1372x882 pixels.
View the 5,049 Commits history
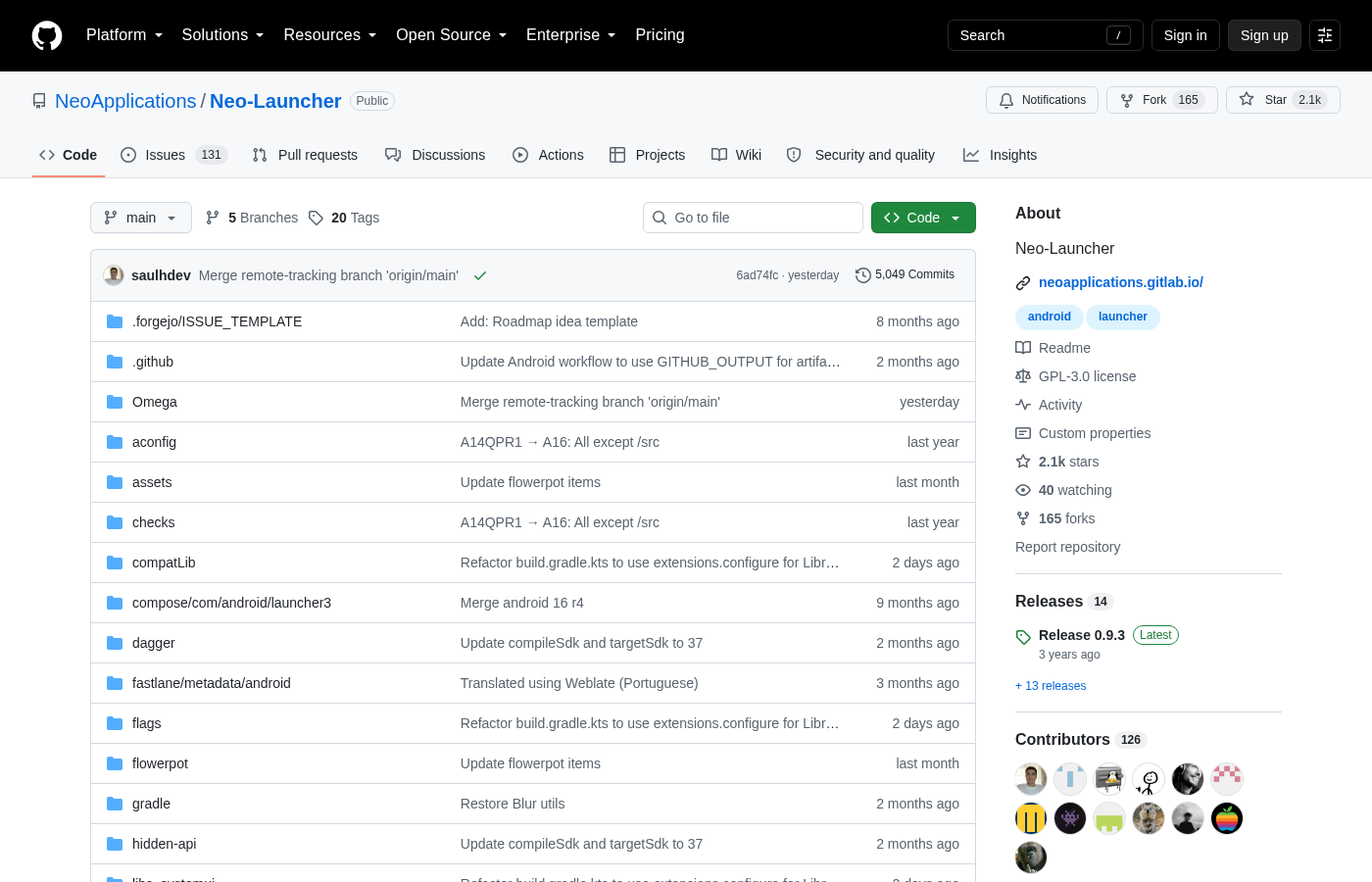click(905, 275)
